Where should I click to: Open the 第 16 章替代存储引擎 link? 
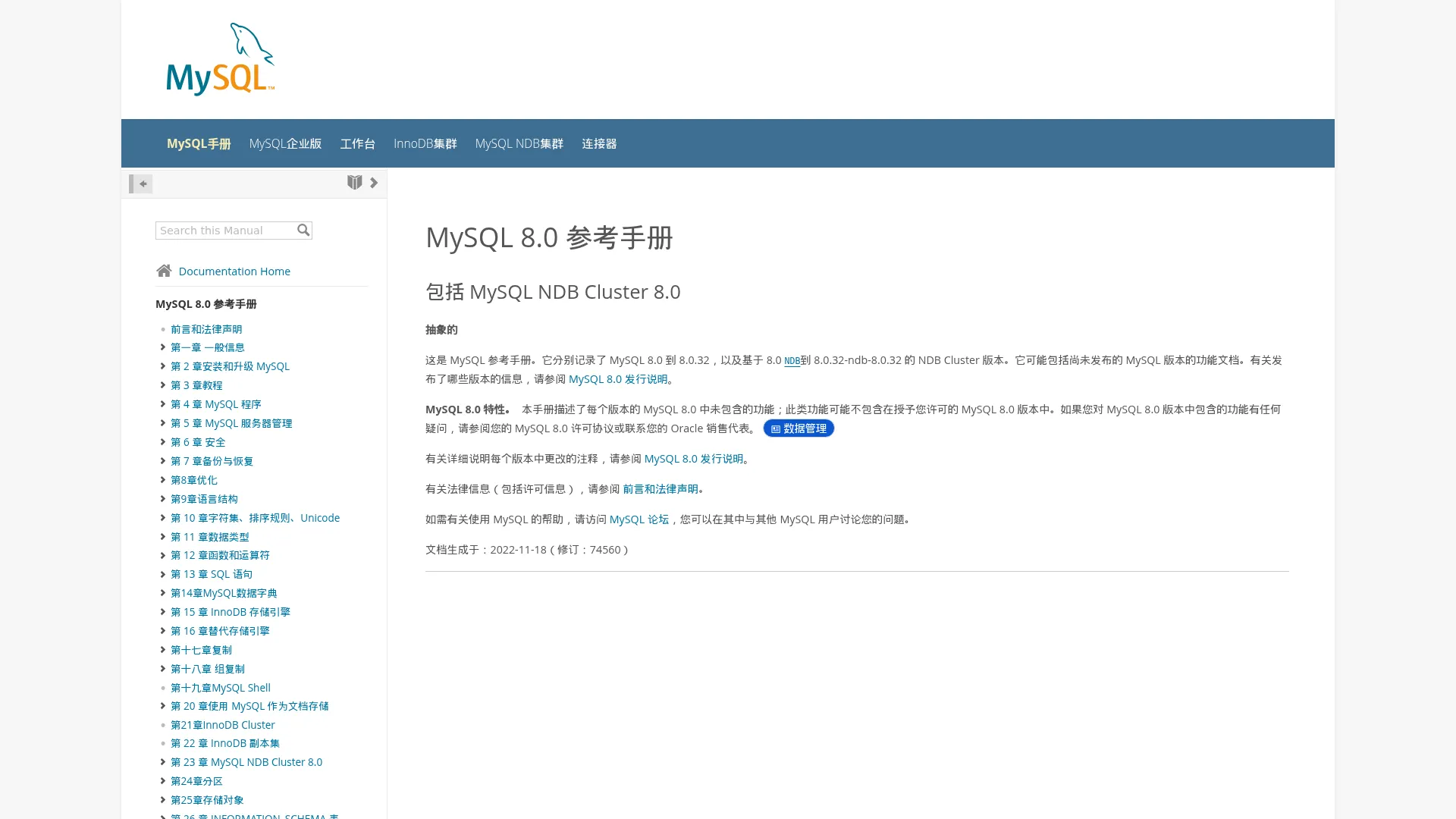[x=220, y=631]
